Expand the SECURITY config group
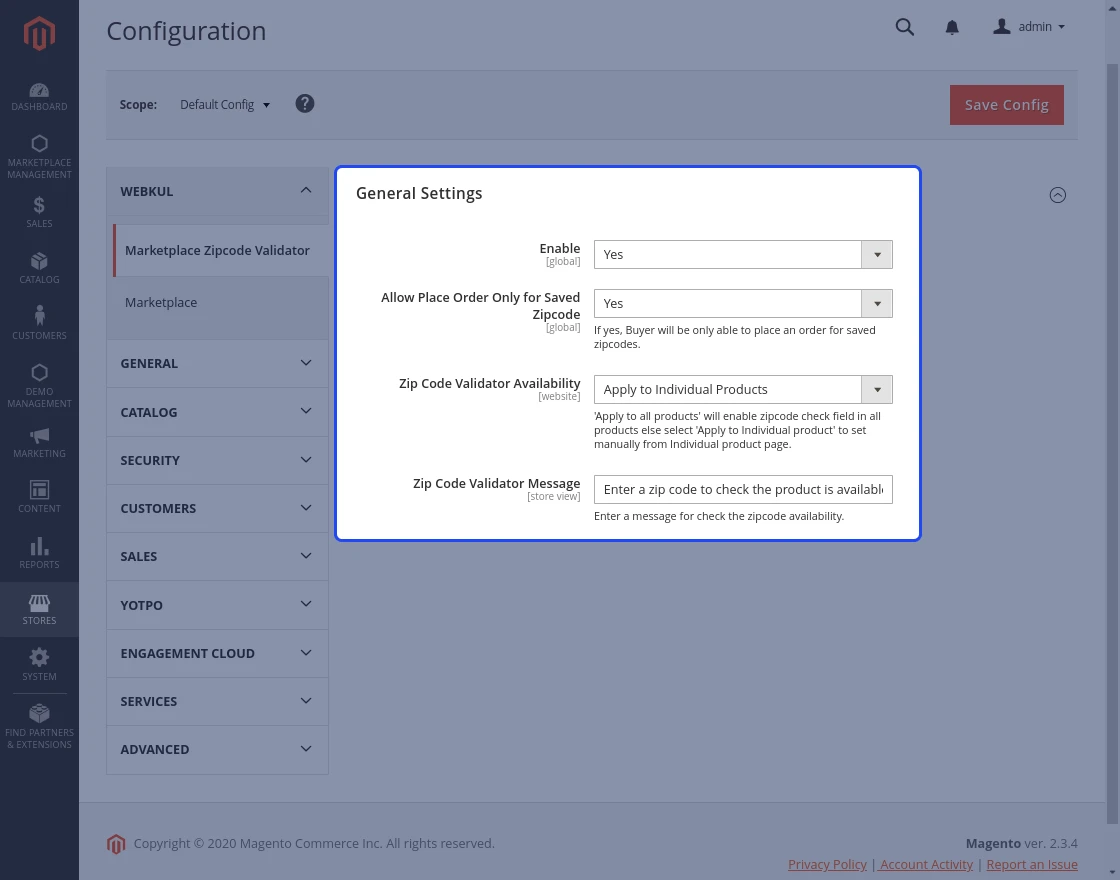Image resolution: width=1120 pixels, height=880 pixels. pos(217,460)
